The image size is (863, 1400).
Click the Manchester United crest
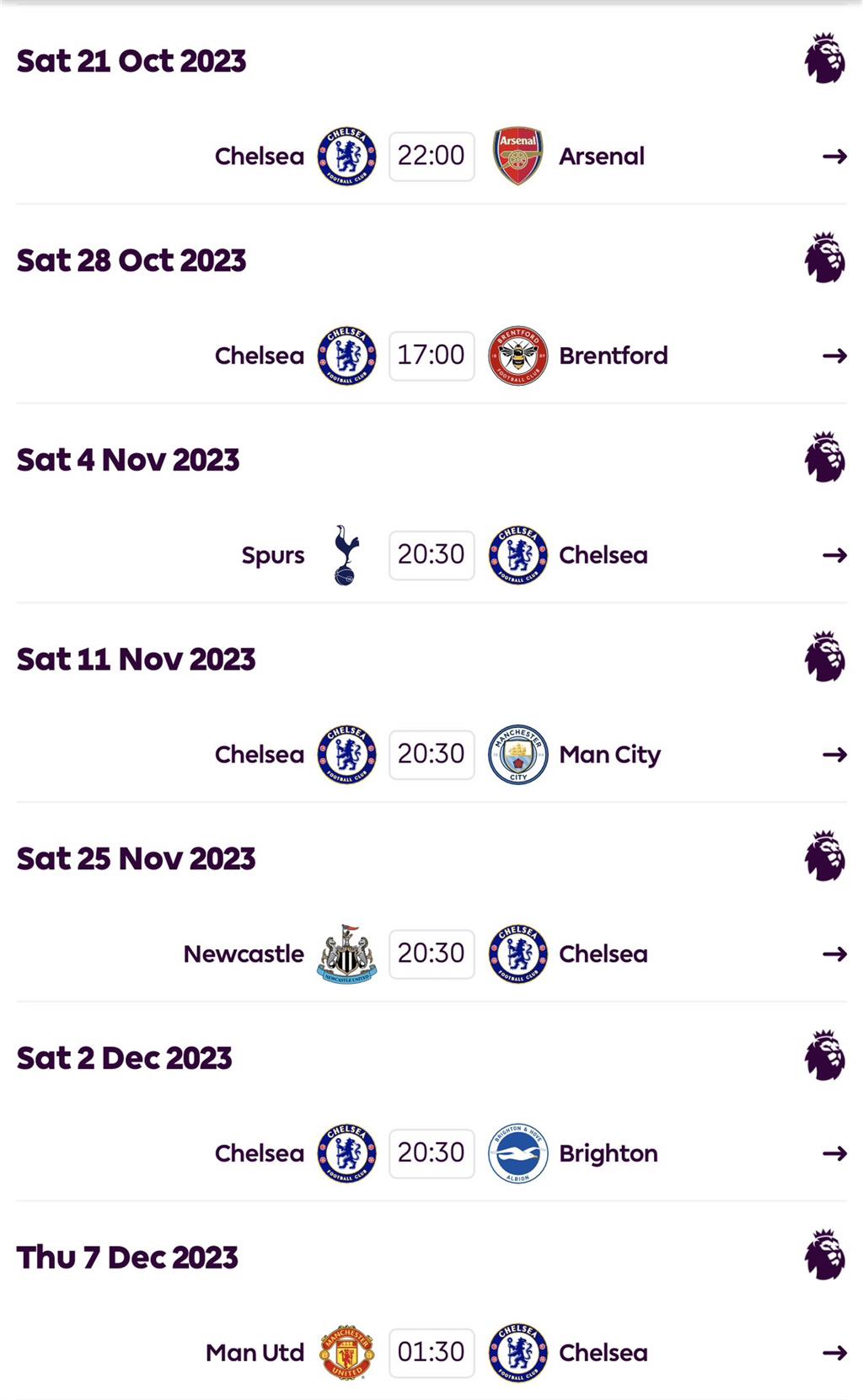coord(346,1353)
